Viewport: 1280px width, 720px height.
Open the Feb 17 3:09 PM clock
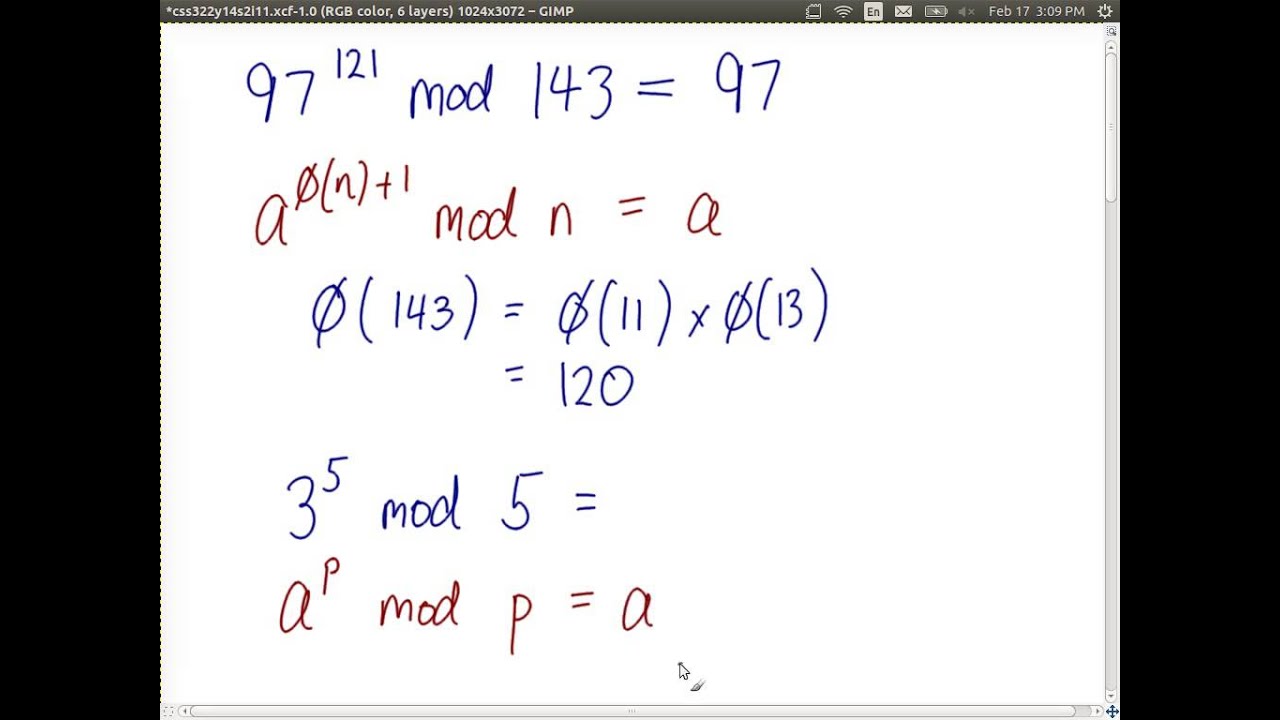click(x=1036, y=11)
